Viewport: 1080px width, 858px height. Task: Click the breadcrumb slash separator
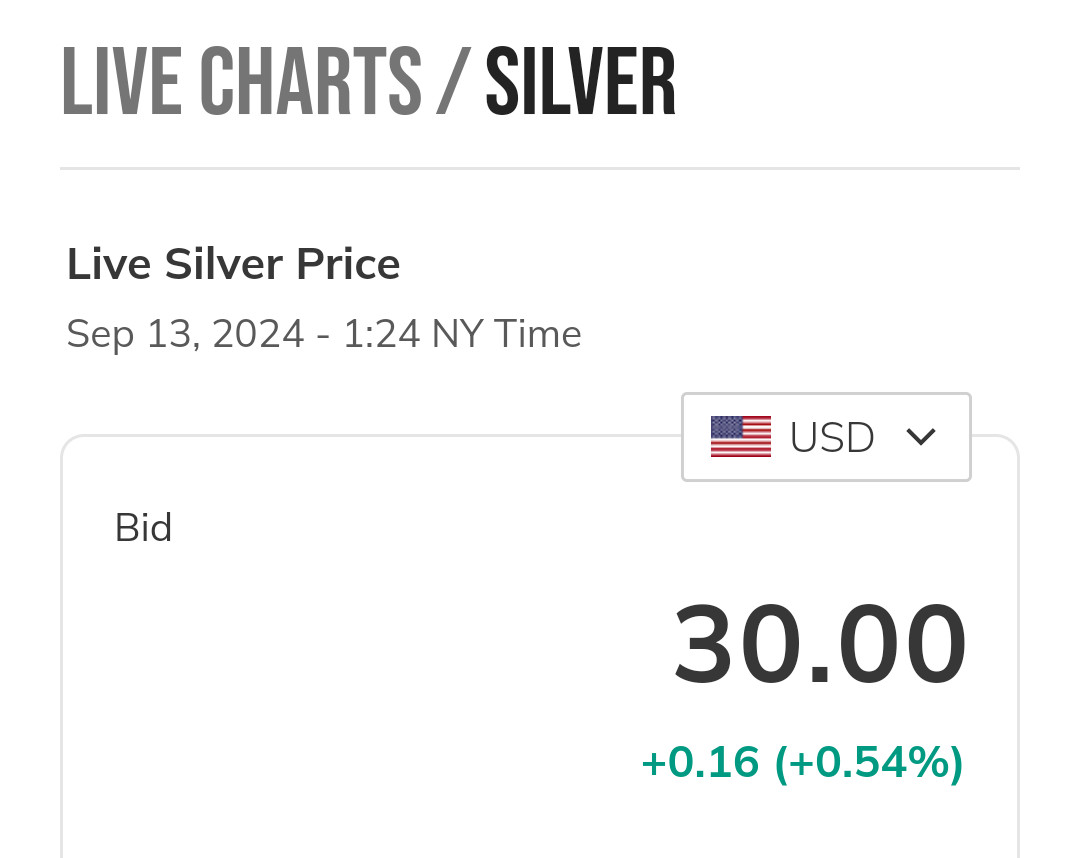point(452,82)
